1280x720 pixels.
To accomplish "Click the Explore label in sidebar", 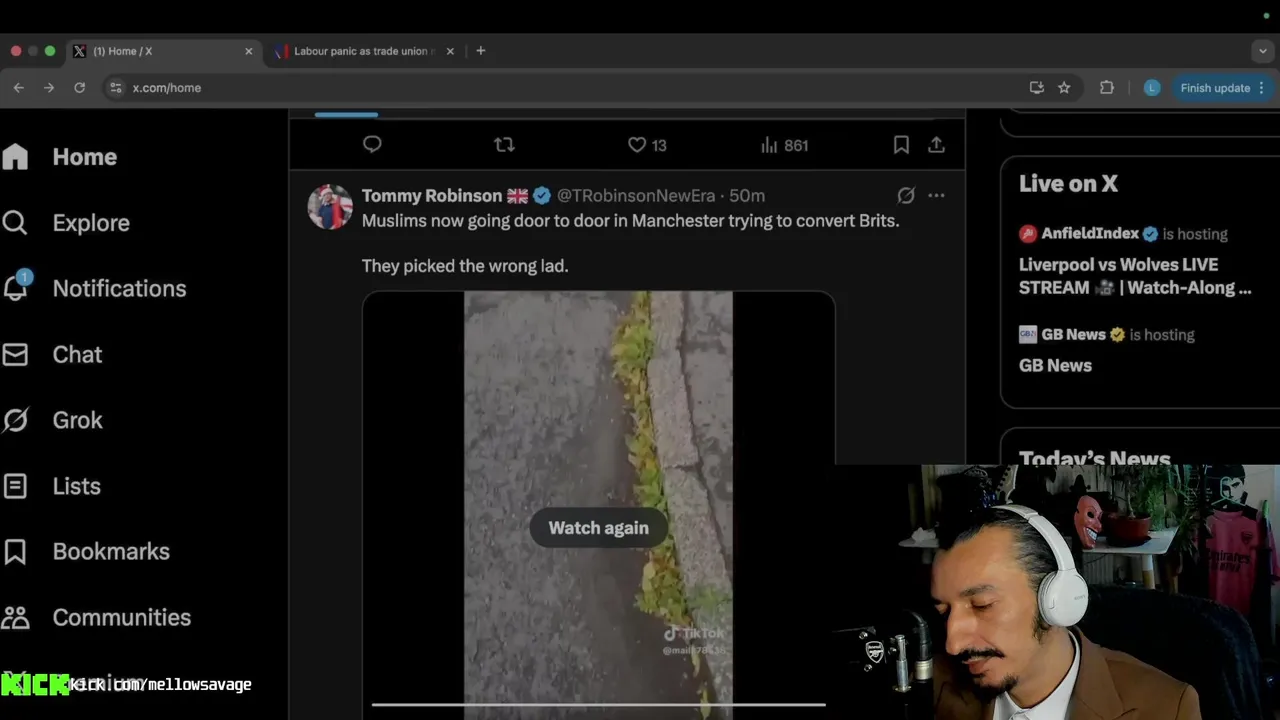I will click(x=91, y=222).
